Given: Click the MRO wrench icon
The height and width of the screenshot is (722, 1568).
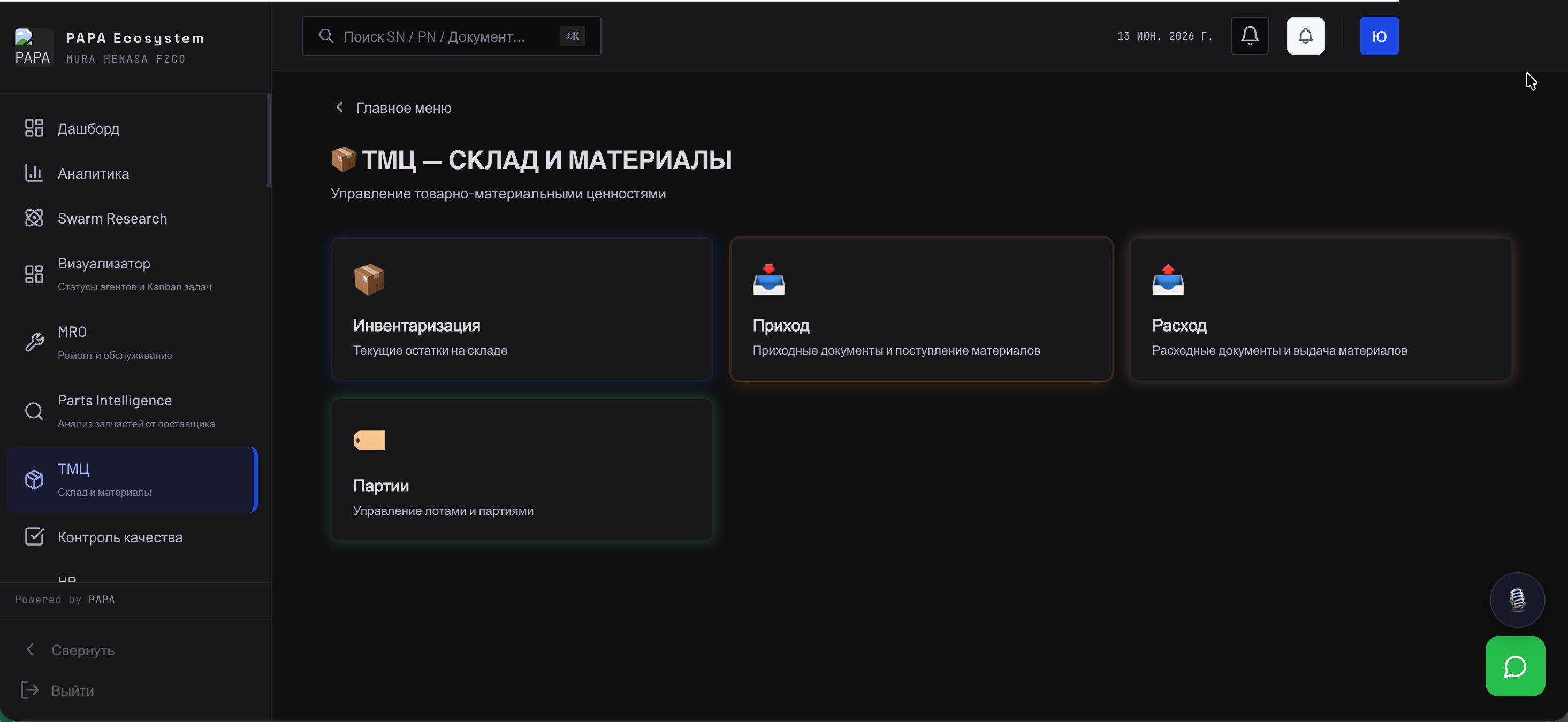Looking at the screenshot, I should (34, 342).
